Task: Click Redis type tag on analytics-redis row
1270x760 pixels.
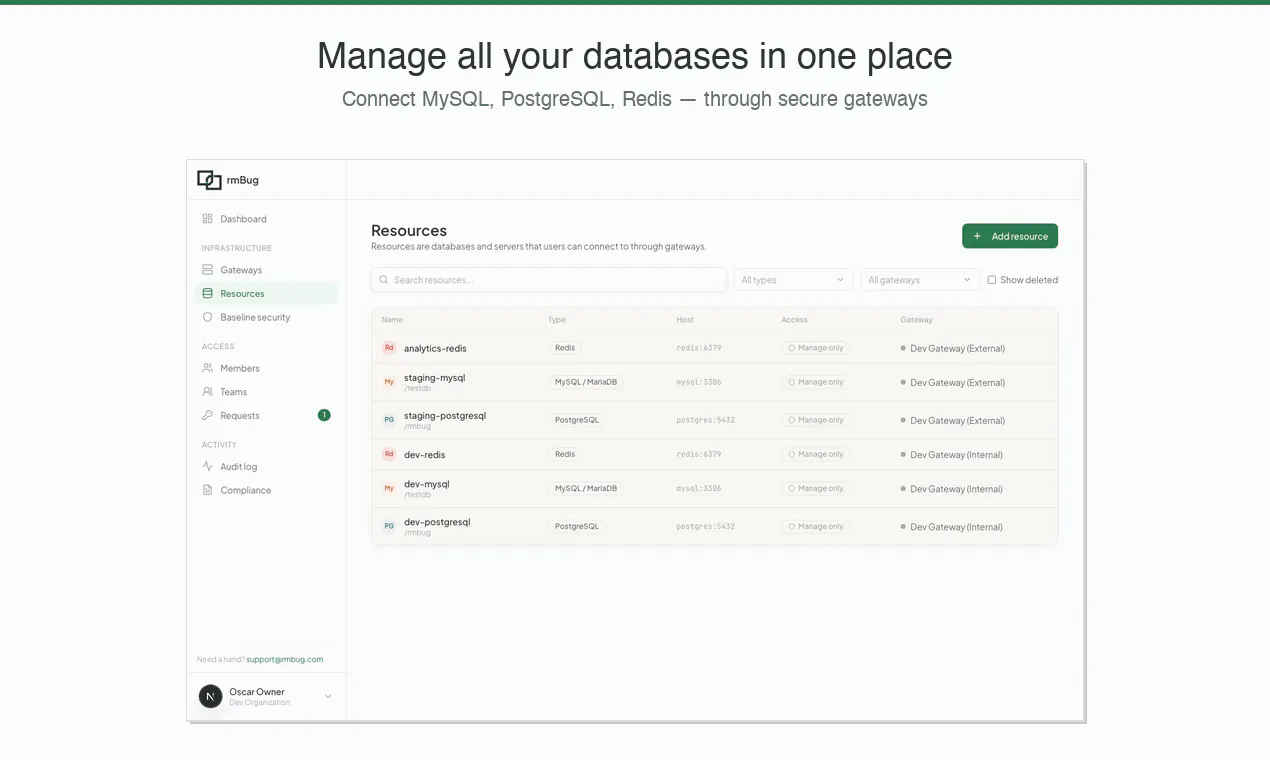Action: pos(565,348)
